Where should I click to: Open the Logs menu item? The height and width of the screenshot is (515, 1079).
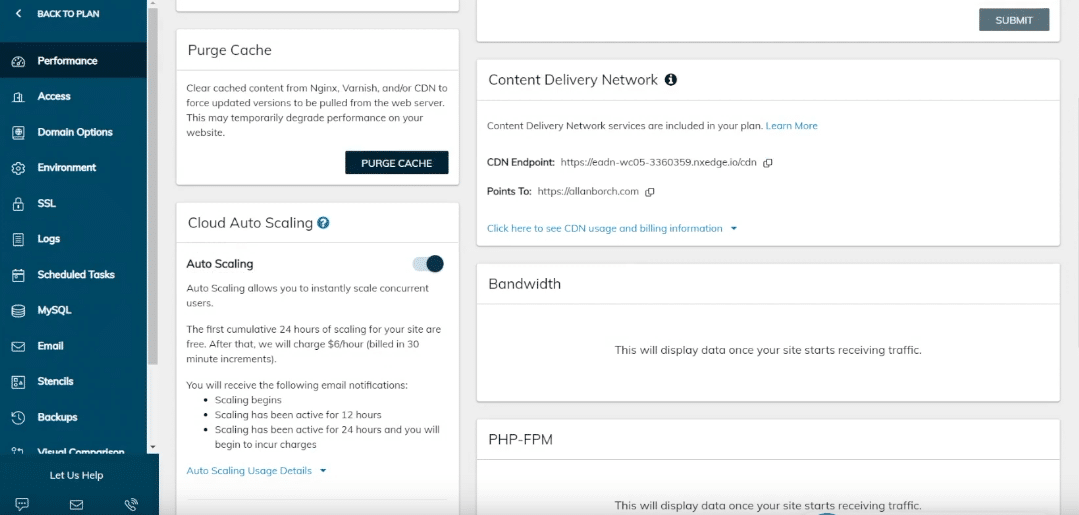(x=73, y=239)
